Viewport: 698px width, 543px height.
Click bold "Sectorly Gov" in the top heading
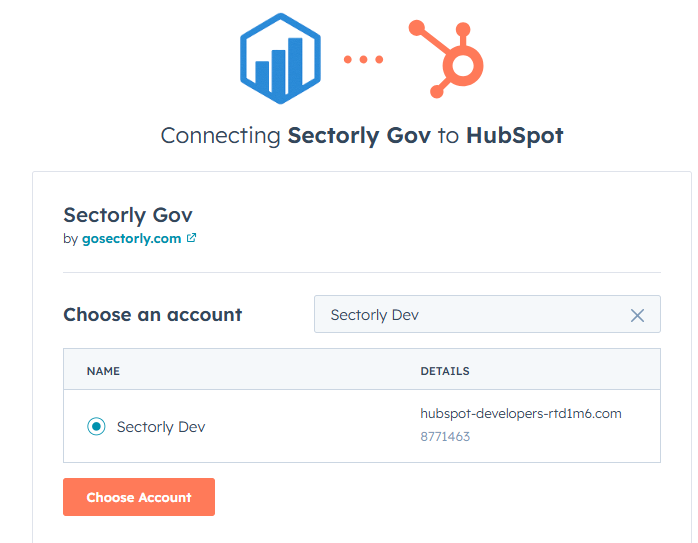(359, 136)
